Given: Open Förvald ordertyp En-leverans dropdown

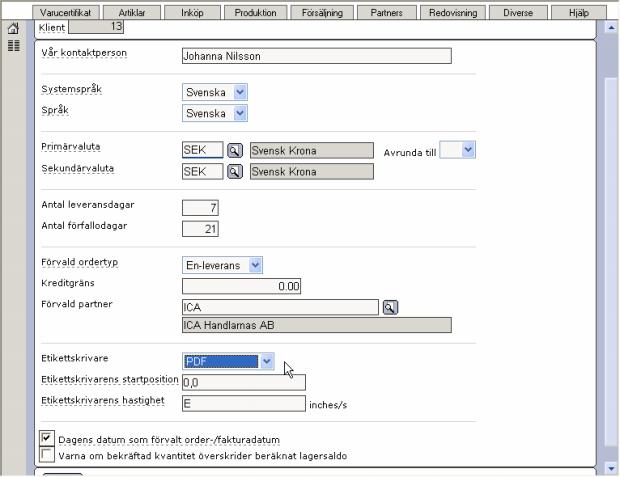Looking at the screenshot, I should coord(222,265).
